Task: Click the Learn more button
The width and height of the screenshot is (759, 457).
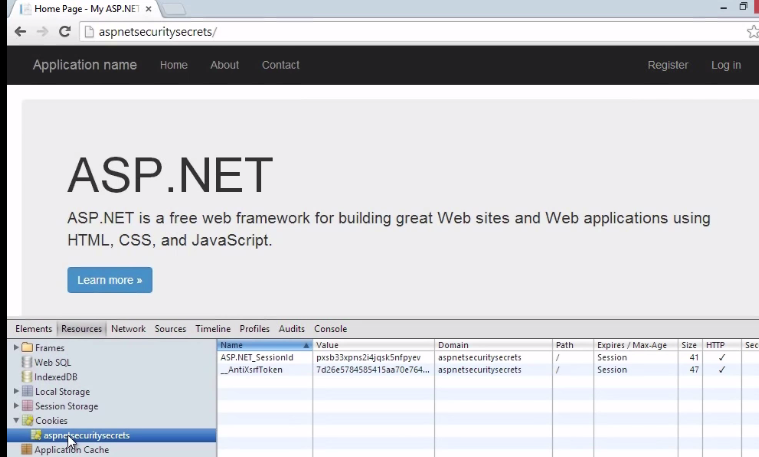Action: point(110,280)
